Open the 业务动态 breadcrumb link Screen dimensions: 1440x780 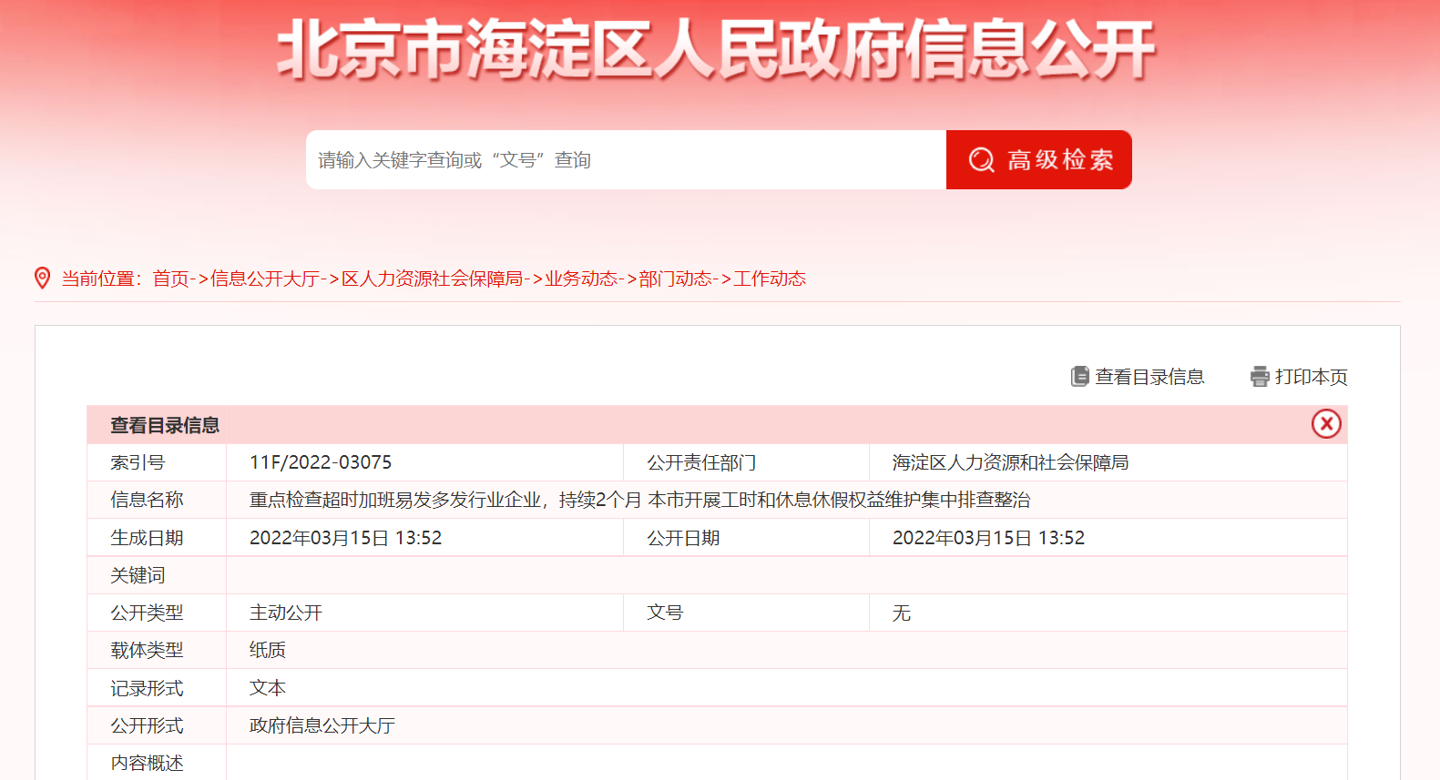(x=581, y=279)
